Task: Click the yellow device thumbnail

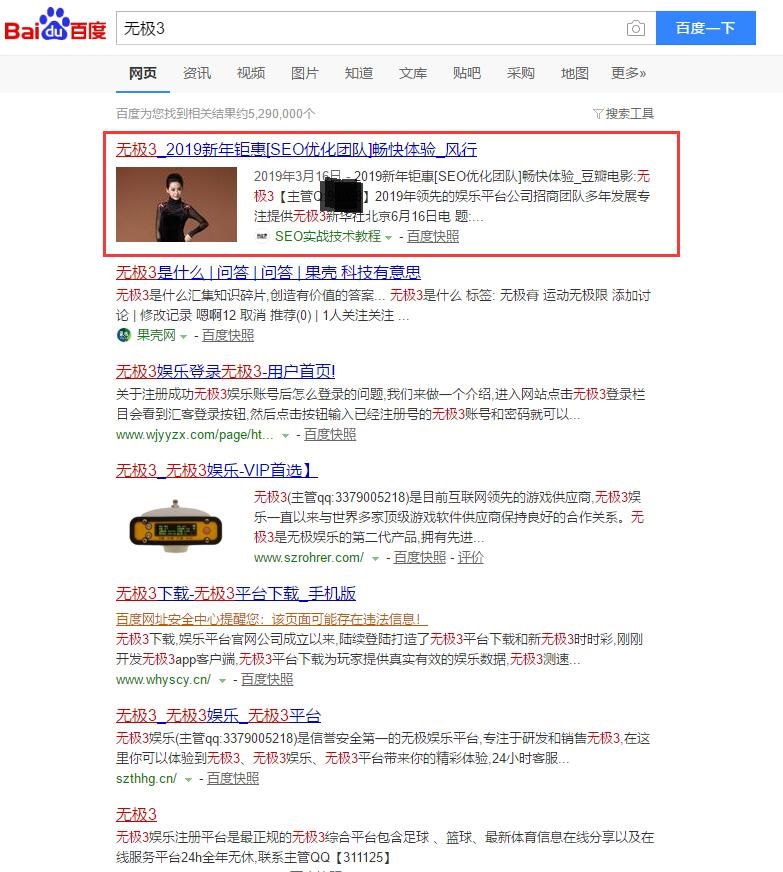Action: tap(176, 527)
